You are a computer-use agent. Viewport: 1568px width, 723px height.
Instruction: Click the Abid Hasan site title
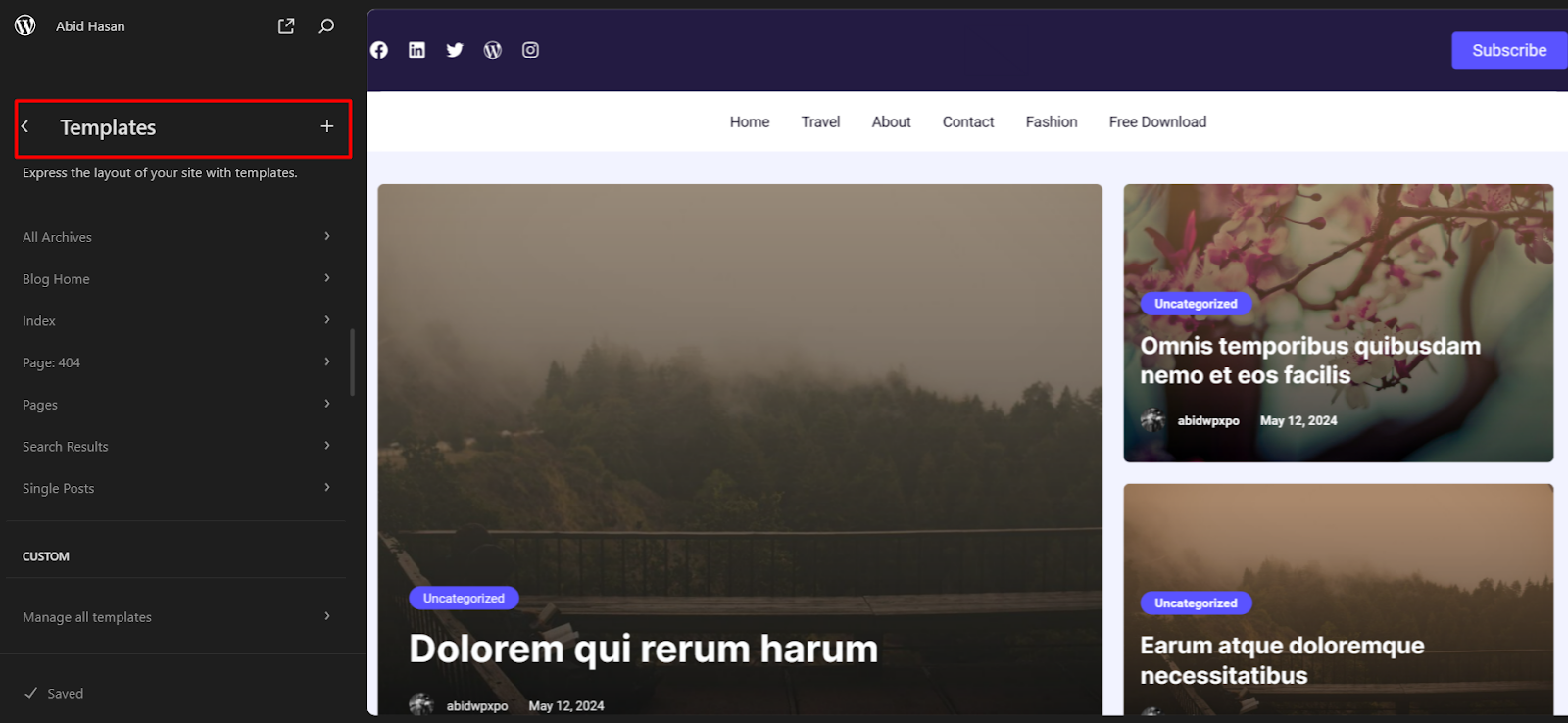pos(90,26)
